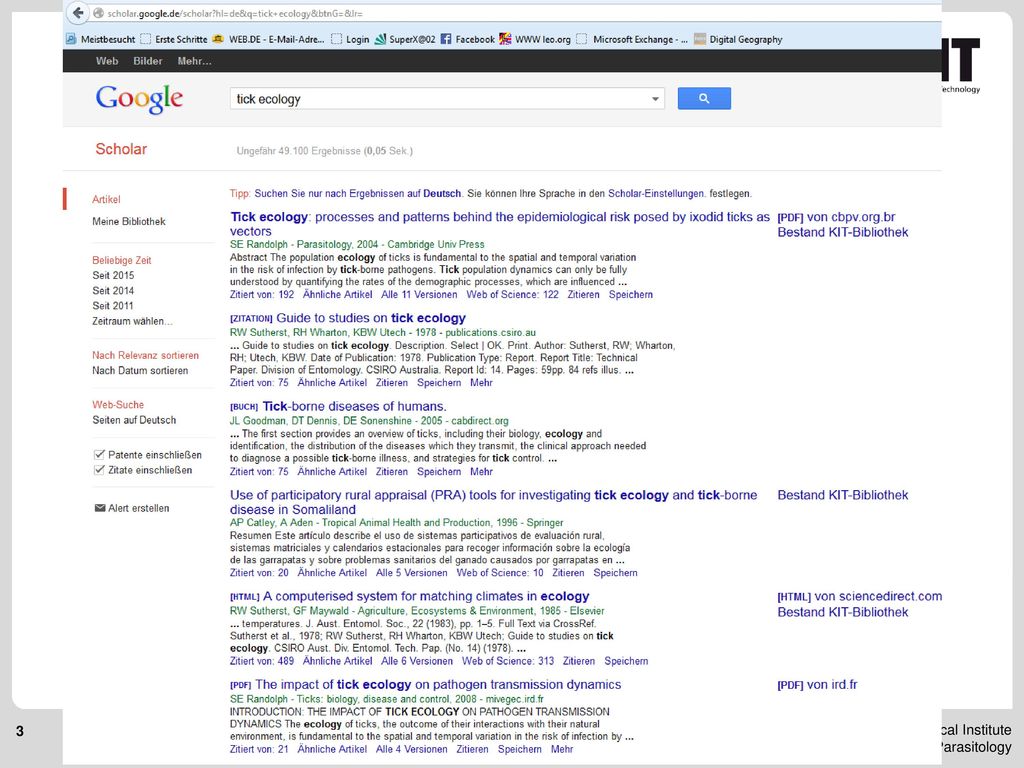Open the Digital Geography bookmark
This screenshot has width=1024, height=768.
738,39
